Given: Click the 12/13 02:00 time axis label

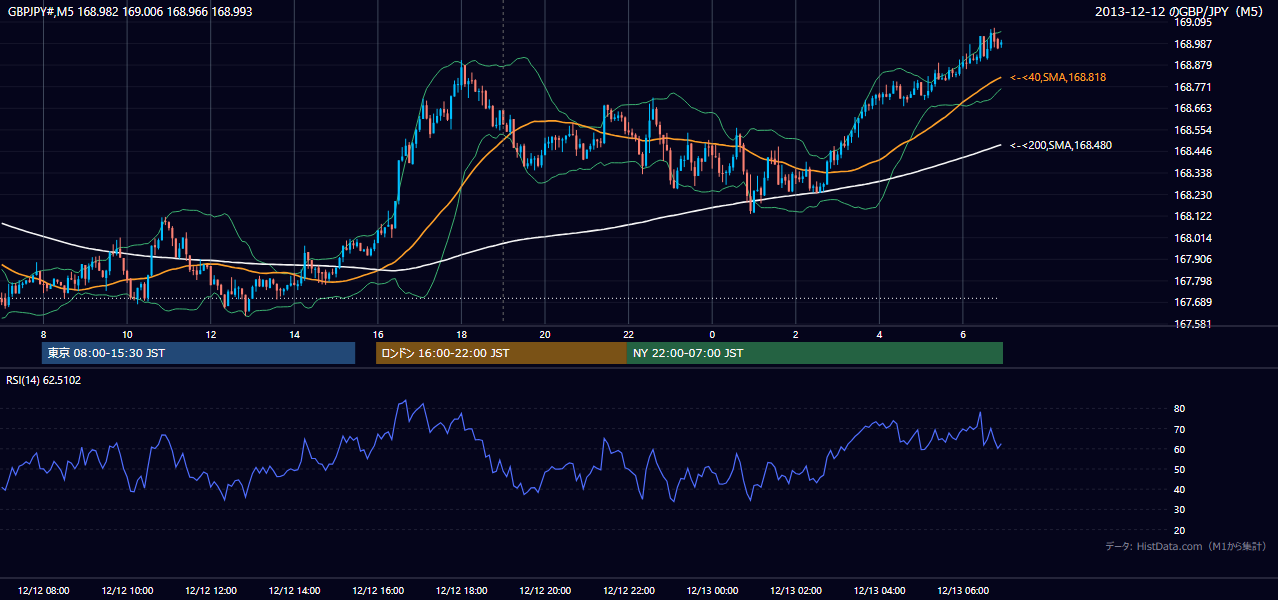Looking at the screenshot, I should coord(796,591).
